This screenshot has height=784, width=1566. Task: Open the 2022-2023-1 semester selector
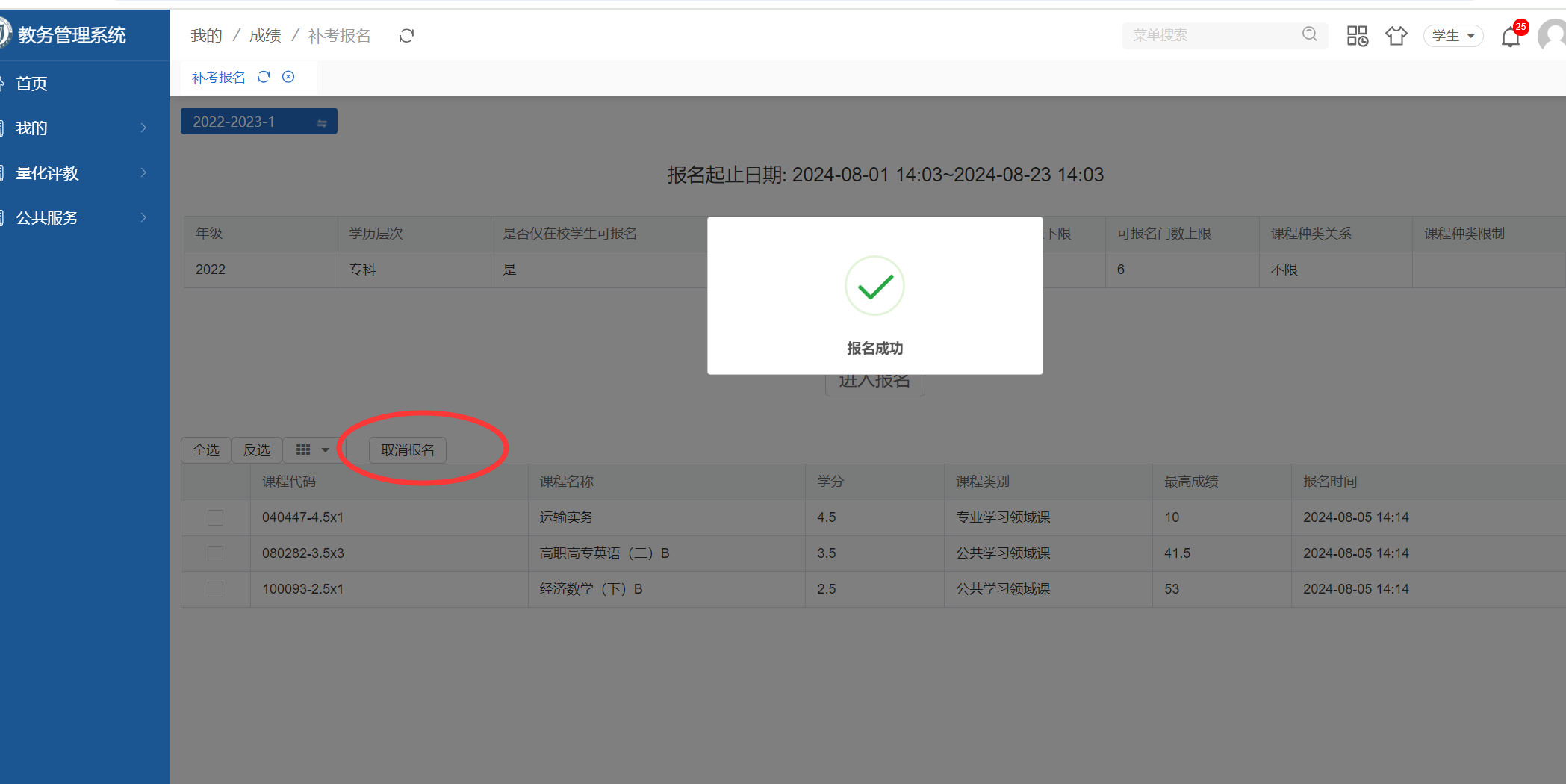click(258, 122)
